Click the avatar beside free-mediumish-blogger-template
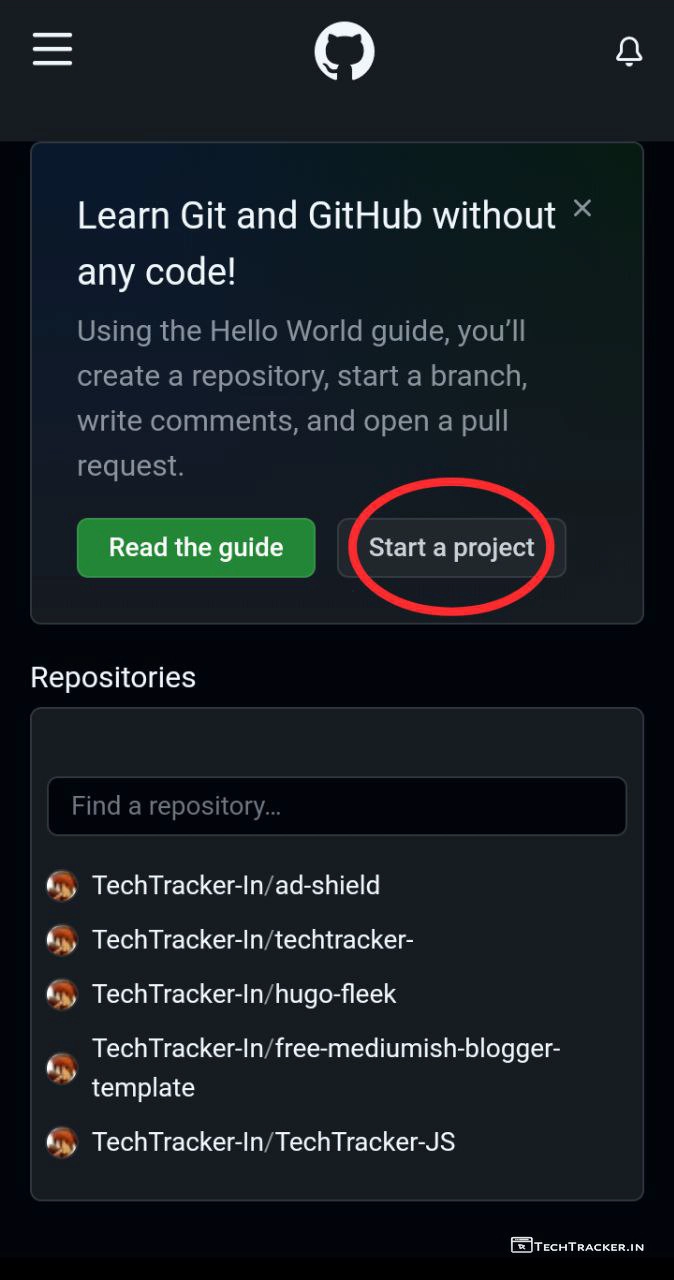The height and width of the screenshot is (1280, 674). point(62,1067)
